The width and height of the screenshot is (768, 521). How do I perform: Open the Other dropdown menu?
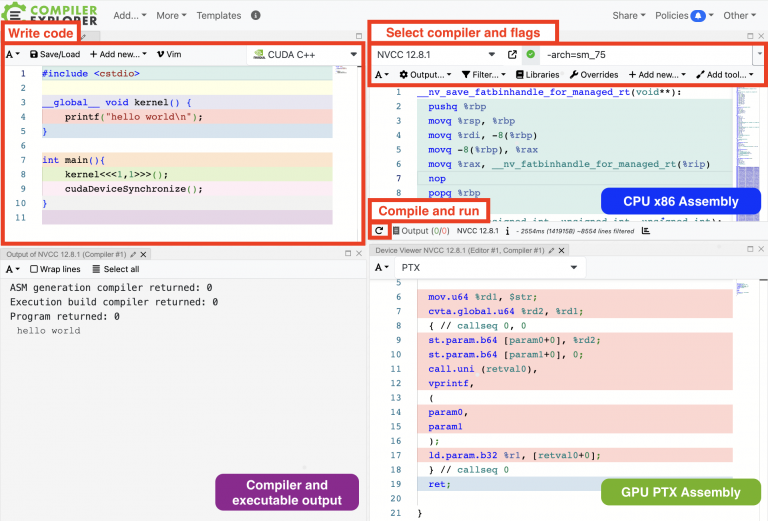[740, 16]
